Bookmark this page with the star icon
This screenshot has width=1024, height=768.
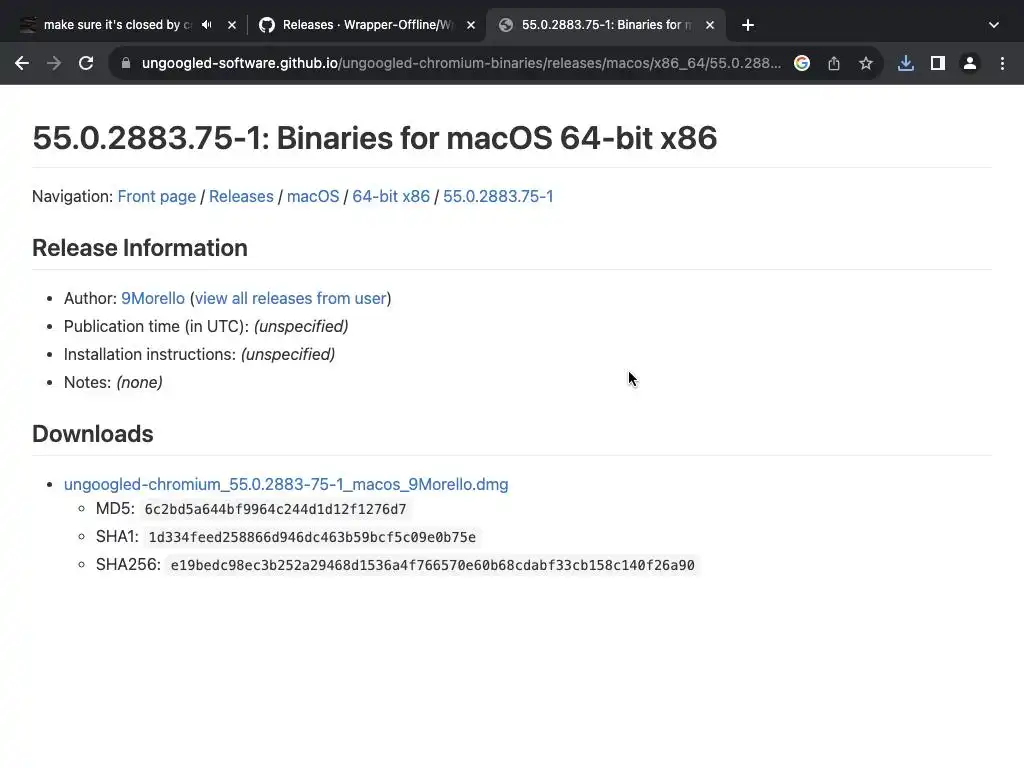pos(866,63)
